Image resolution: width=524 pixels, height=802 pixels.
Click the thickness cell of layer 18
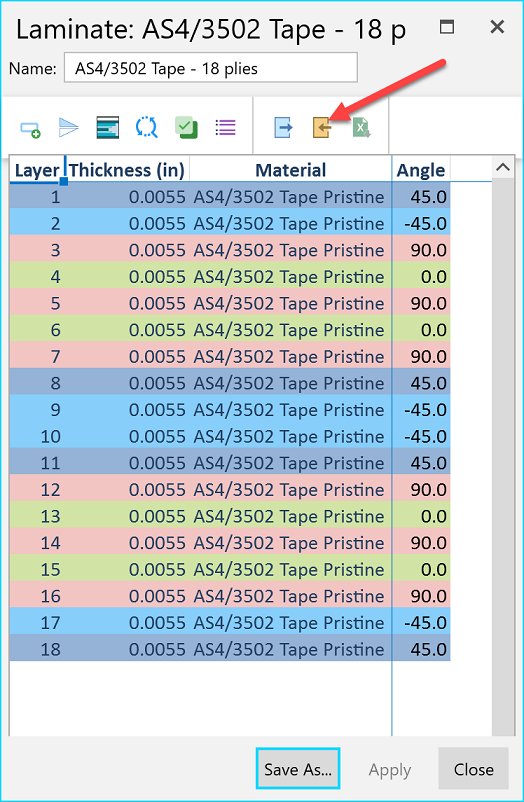(126, 649)
